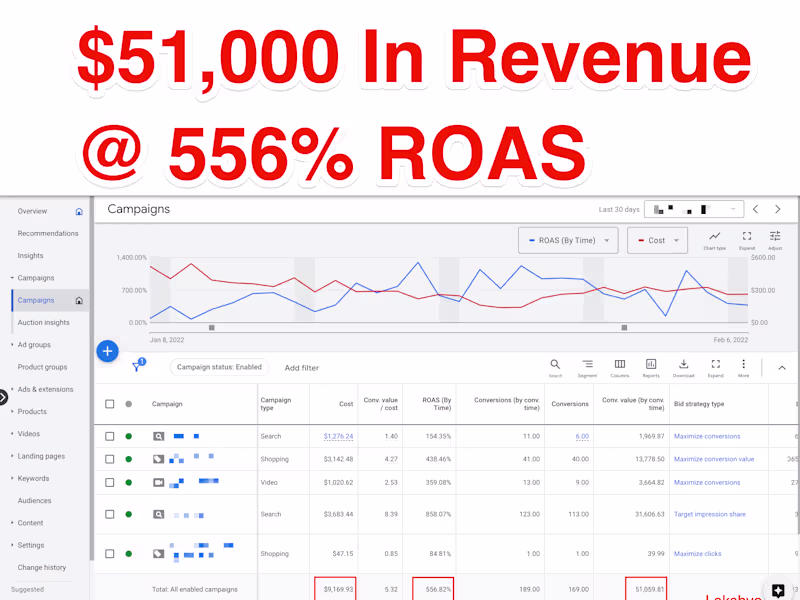Expand Ads & extensions in sidebar
The image size is (800, 600).
[12, 389]
